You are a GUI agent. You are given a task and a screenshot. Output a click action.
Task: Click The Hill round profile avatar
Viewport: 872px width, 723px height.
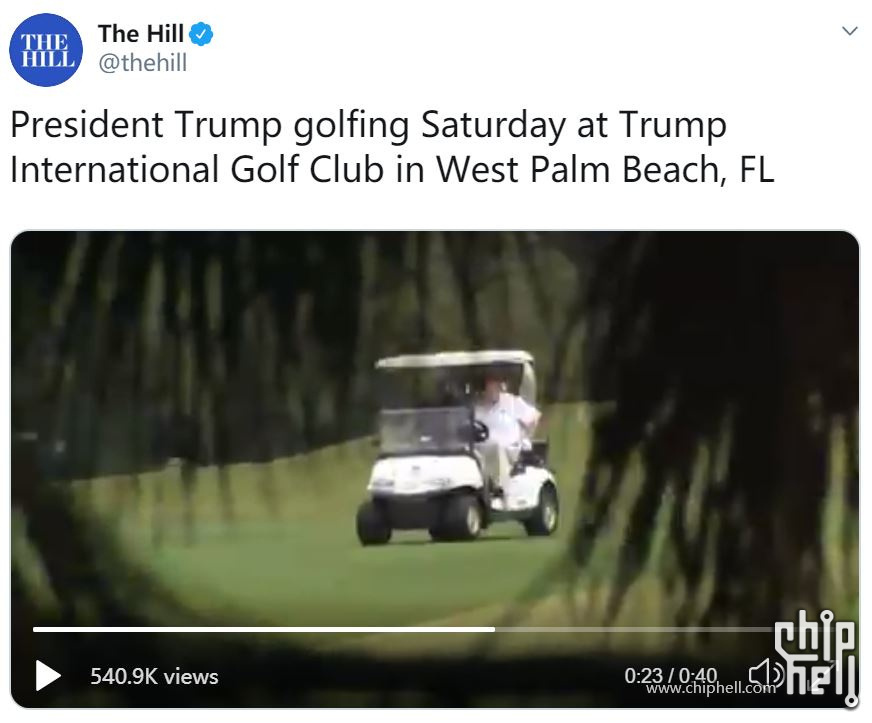click(46, 50)
